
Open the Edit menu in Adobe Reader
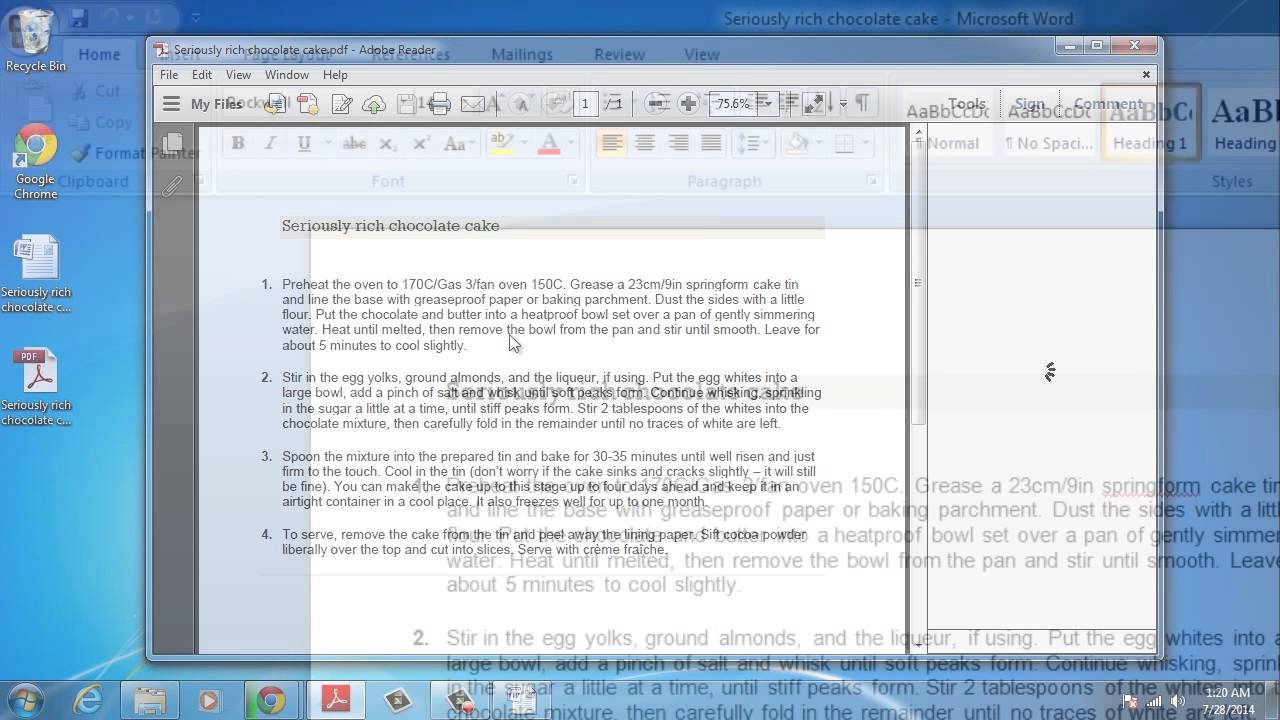202,75
